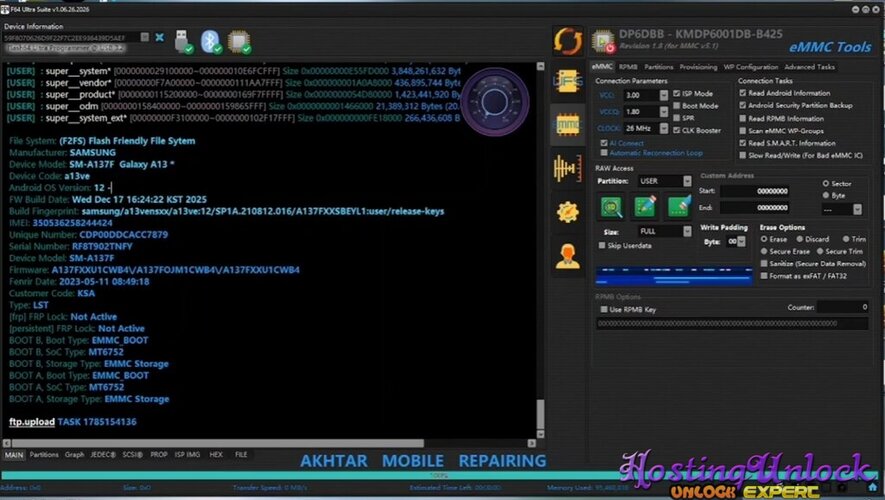Click the home icon in status bar

coord(873,487)
